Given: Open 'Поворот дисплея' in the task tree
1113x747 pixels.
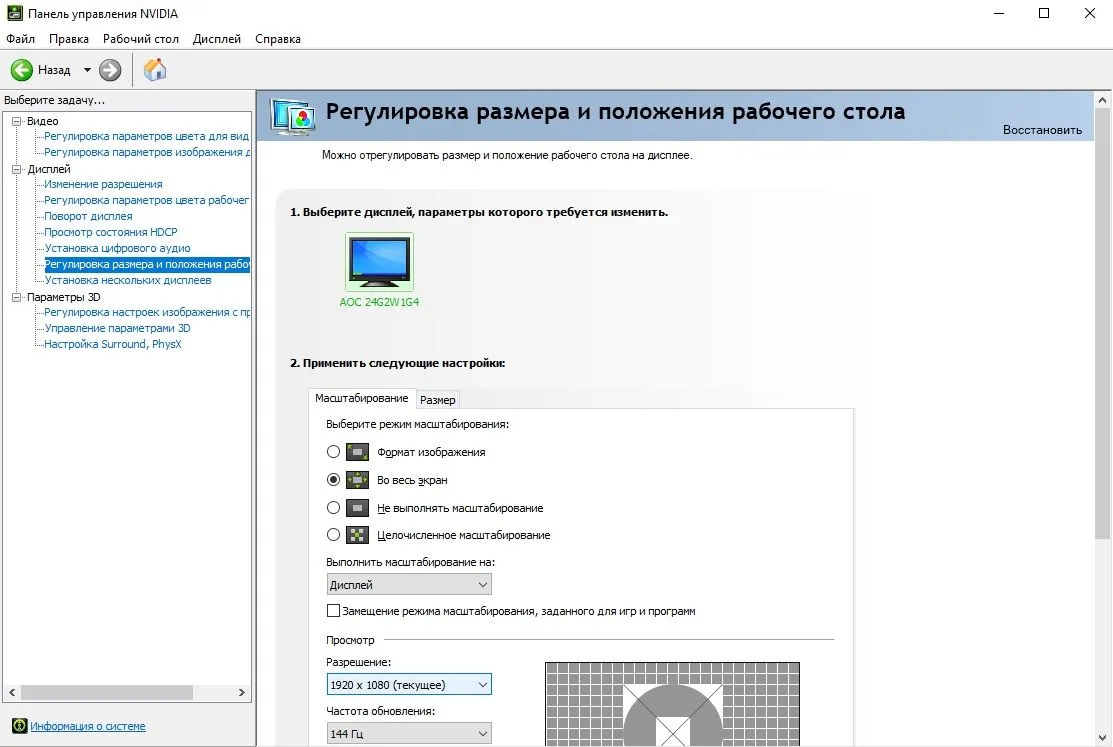Looking at the screenshot, I should coord(88,216).
